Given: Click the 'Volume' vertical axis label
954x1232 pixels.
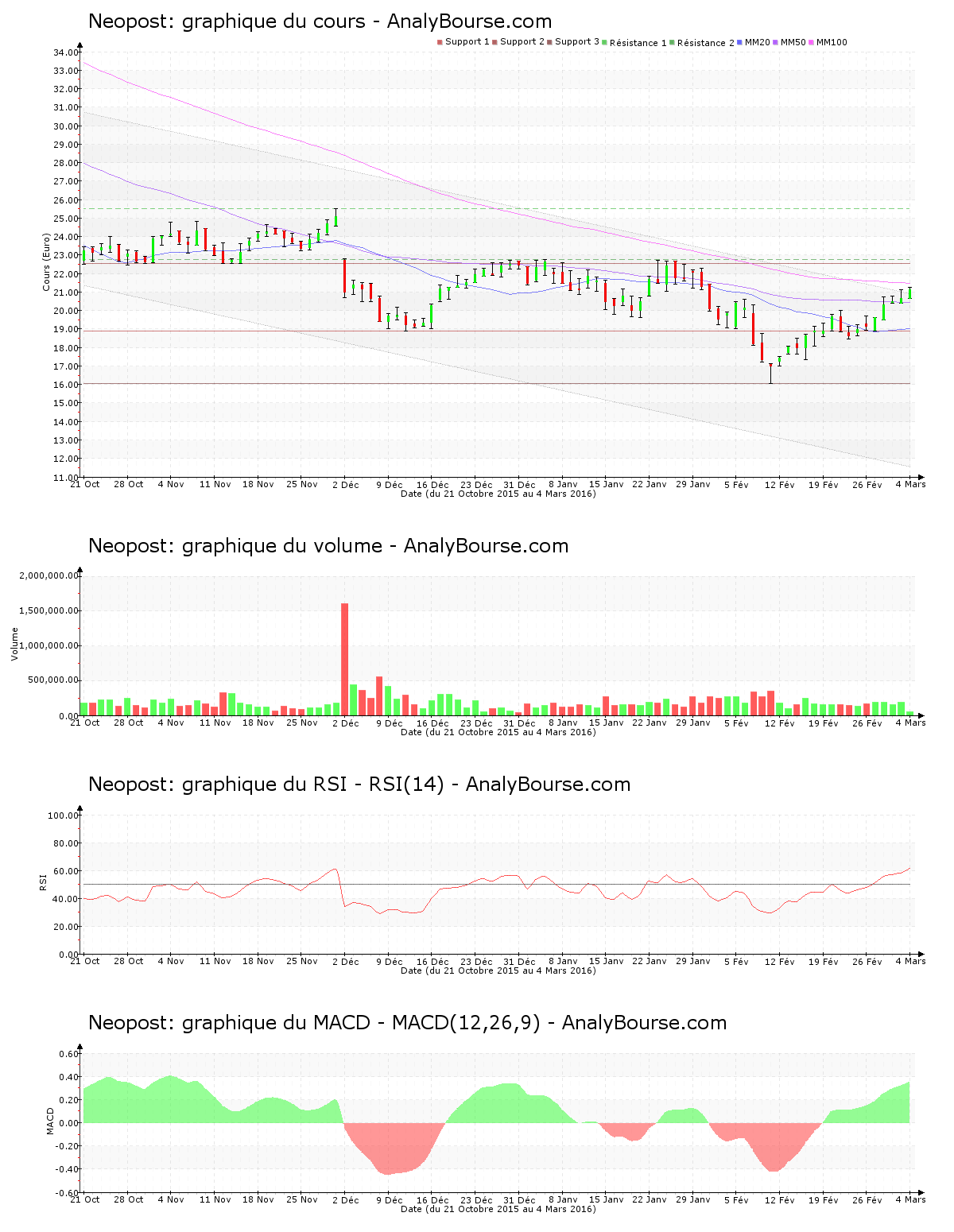Looking at the screenshot, I should (x=14, y=644).
